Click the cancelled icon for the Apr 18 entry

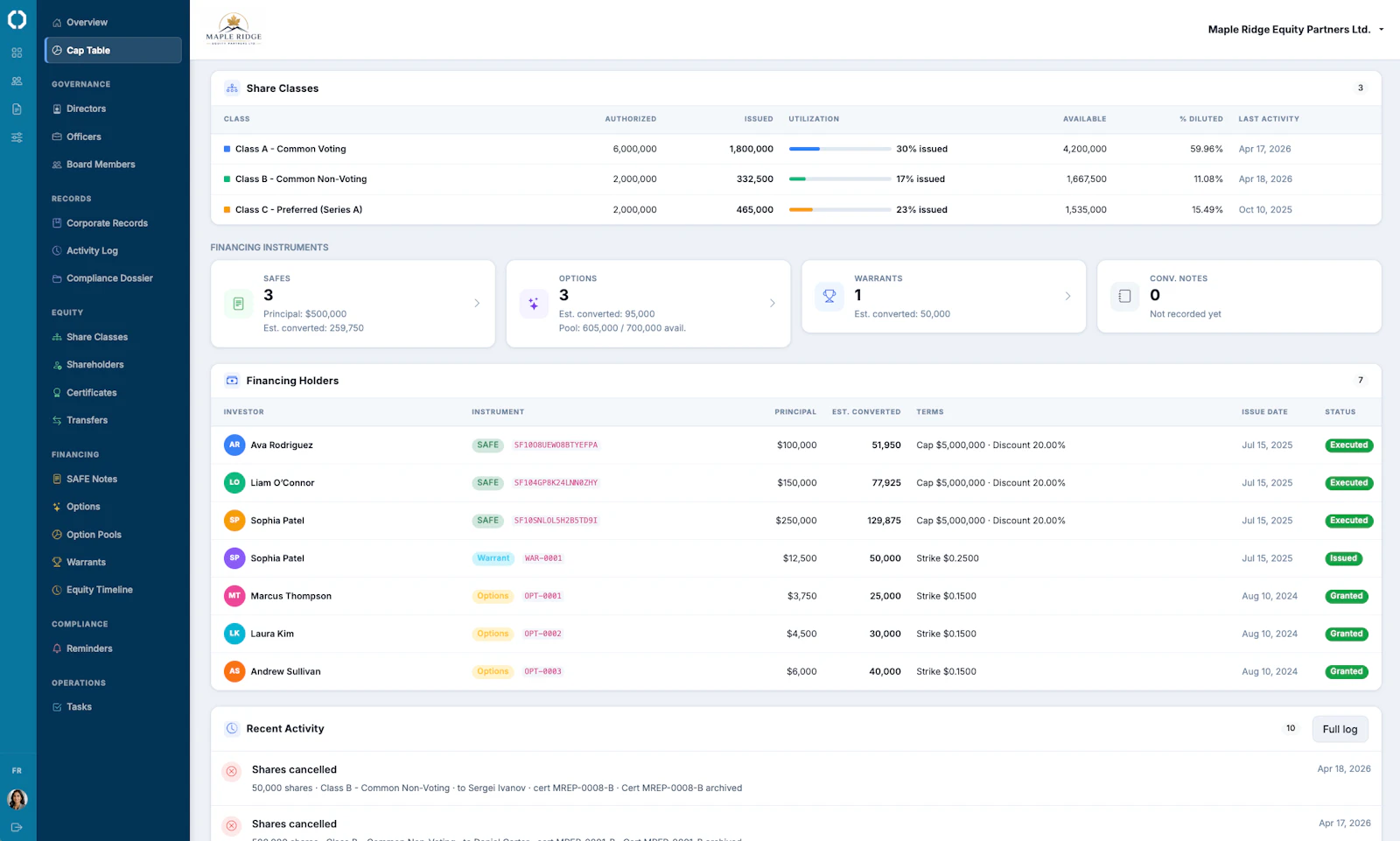point(232,771)
